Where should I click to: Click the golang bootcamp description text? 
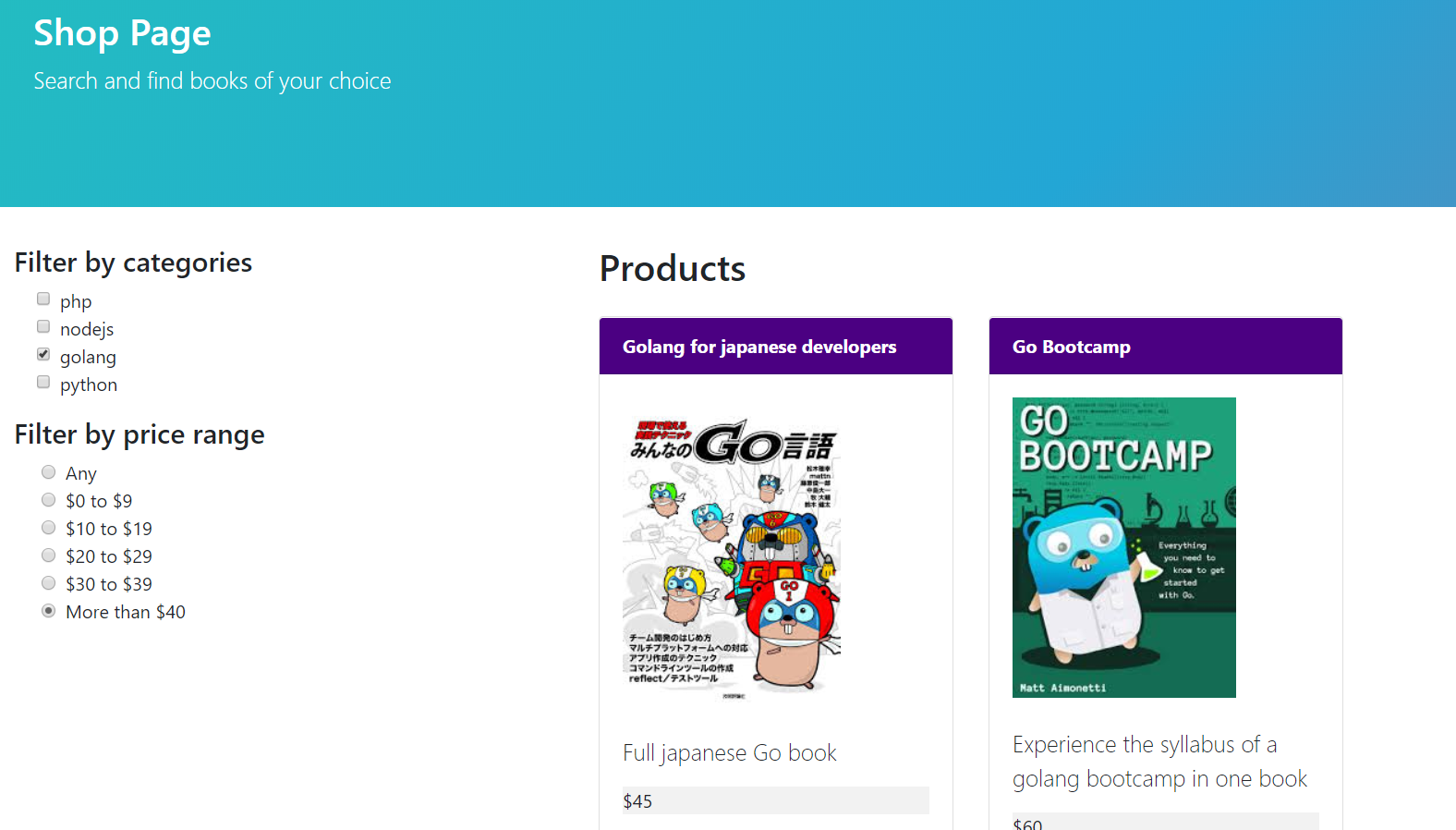coord(1159,761)
